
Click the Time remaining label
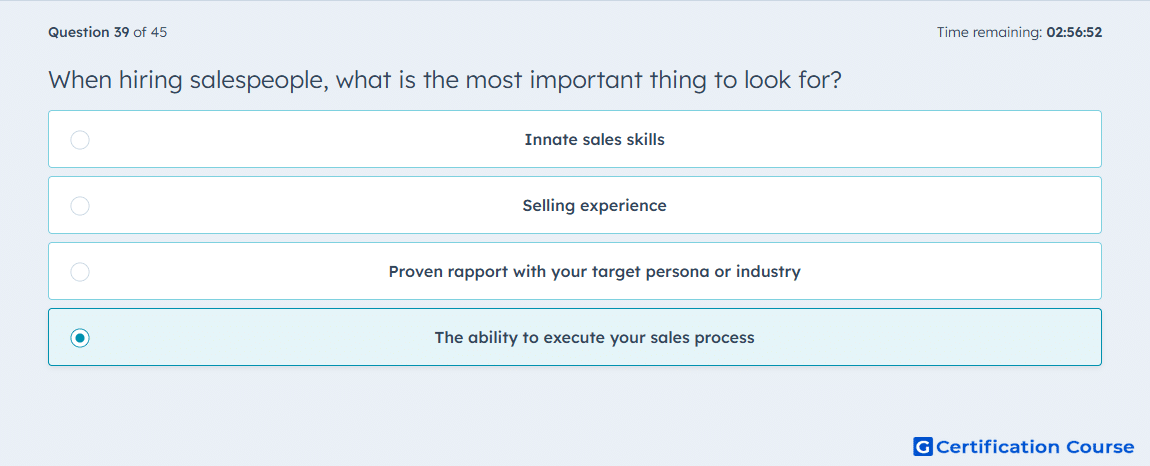coord(990,32)
